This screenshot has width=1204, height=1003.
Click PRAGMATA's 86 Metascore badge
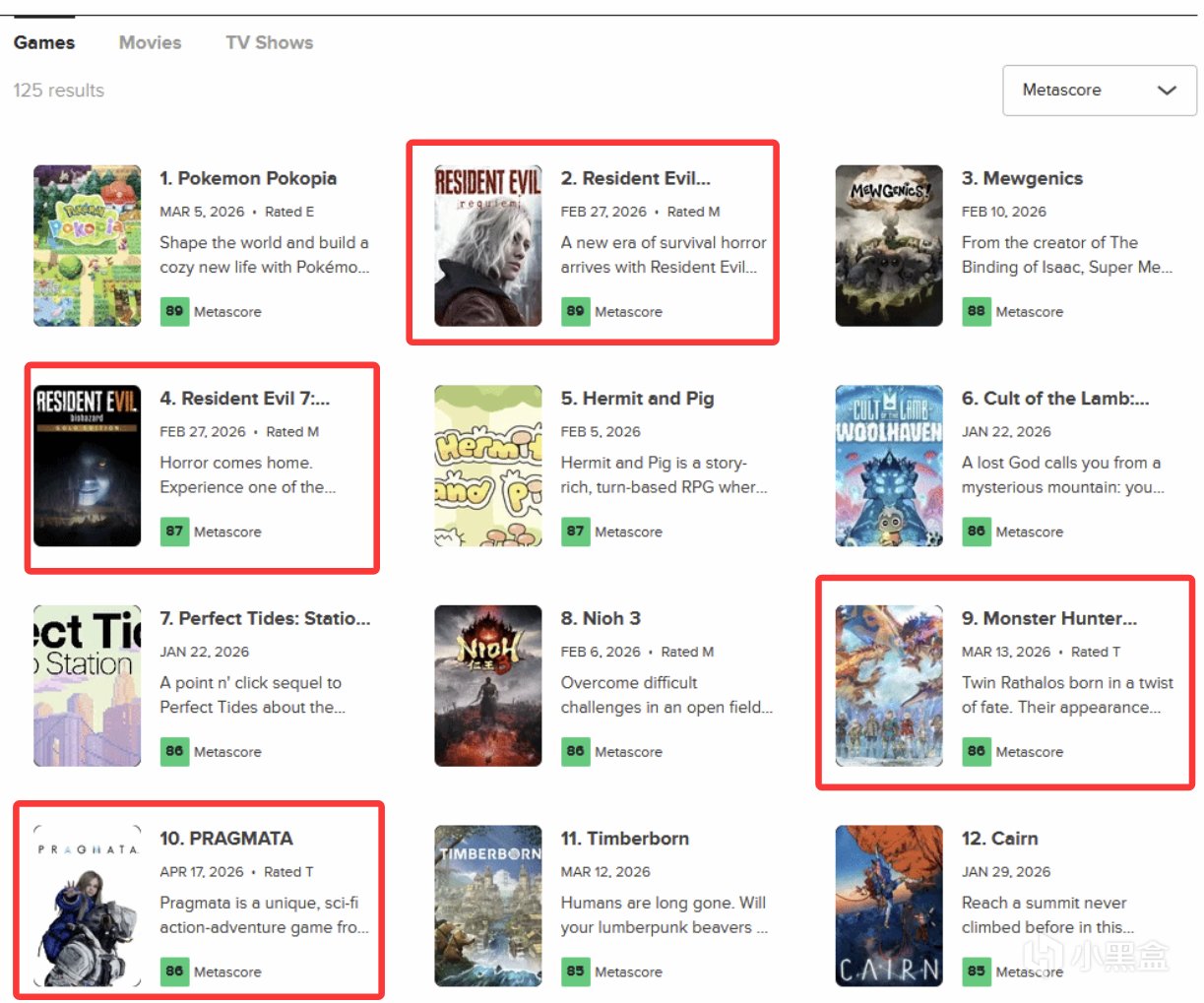tap(174, 972)
